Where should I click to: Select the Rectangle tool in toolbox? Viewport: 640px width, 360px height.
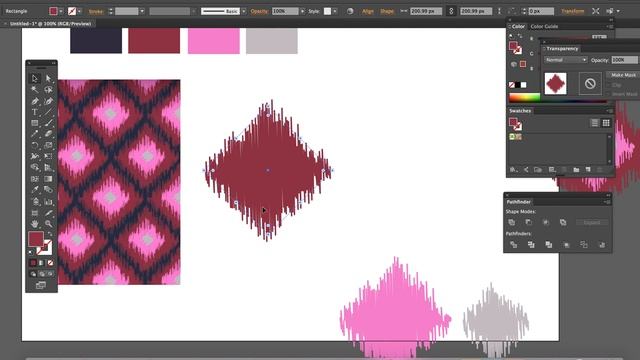[35, 123]
